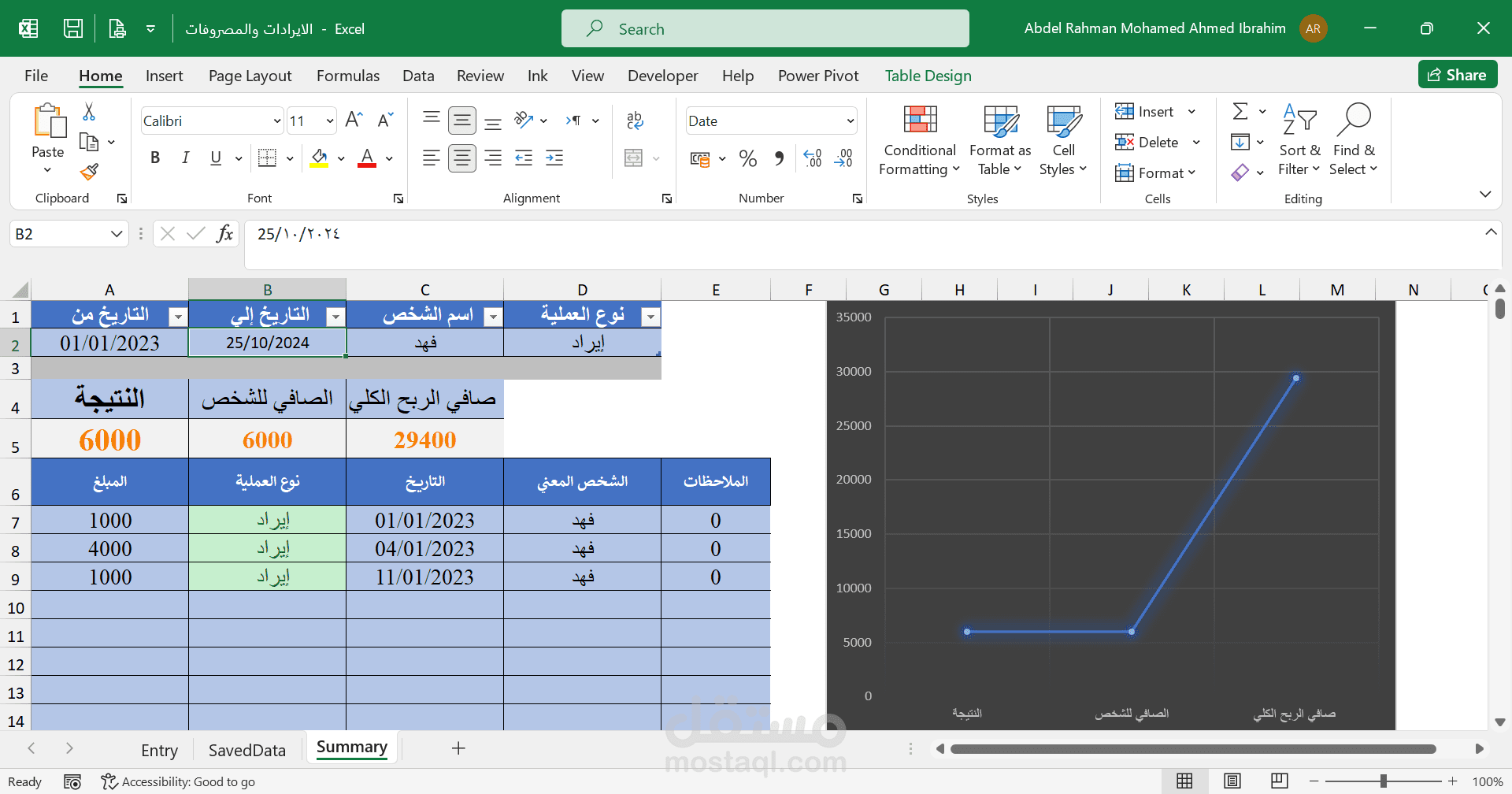Screen dimensions: 1512x794
Task: Switch to Page Layout view in status bar
Action: pyautogui.click(x=1232, y=781)
